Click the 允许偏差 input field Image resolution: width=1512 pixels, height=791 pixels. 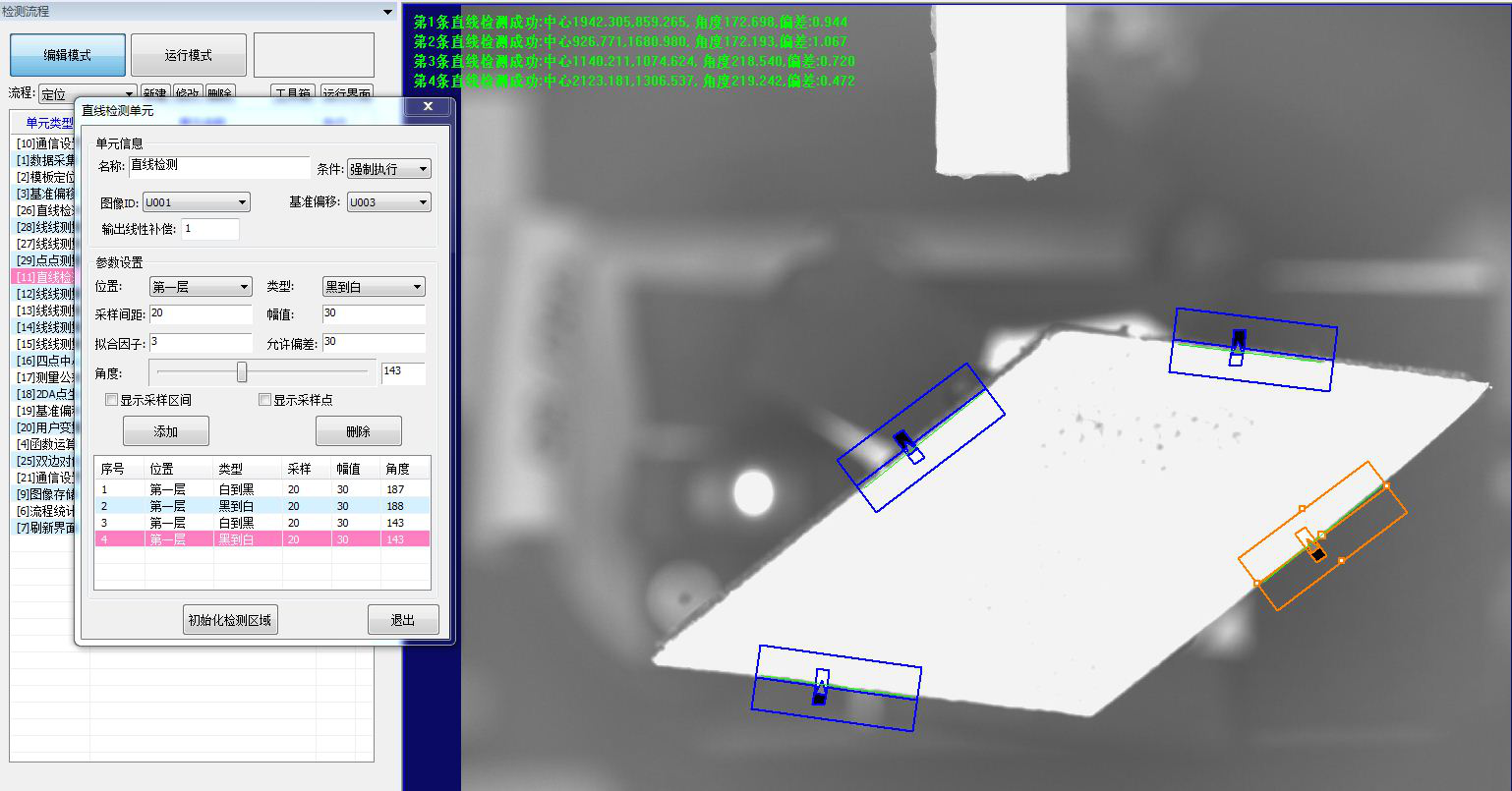coord(374,342)
